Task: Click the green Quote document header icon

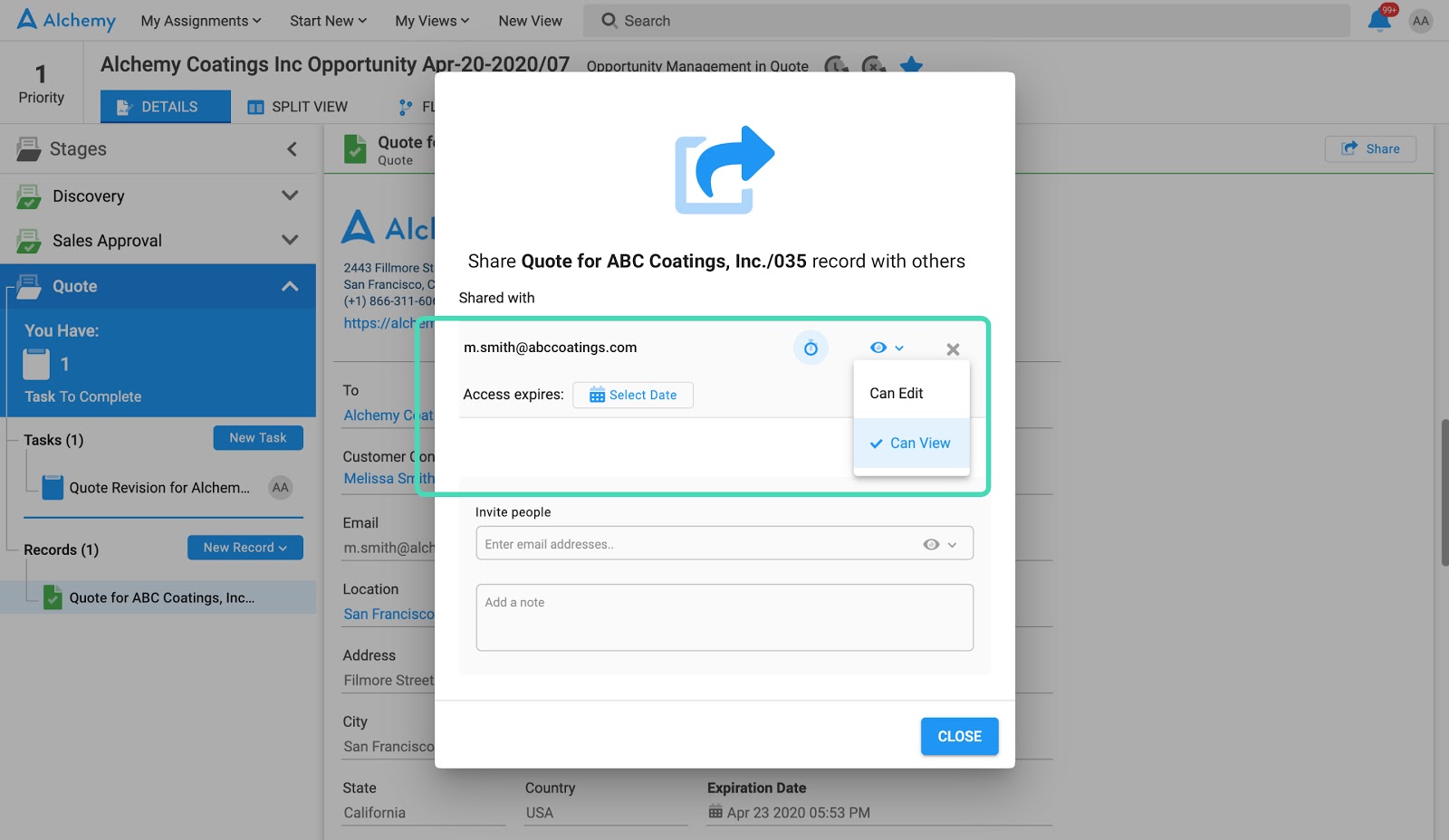Action: click(x=355, y=149)
